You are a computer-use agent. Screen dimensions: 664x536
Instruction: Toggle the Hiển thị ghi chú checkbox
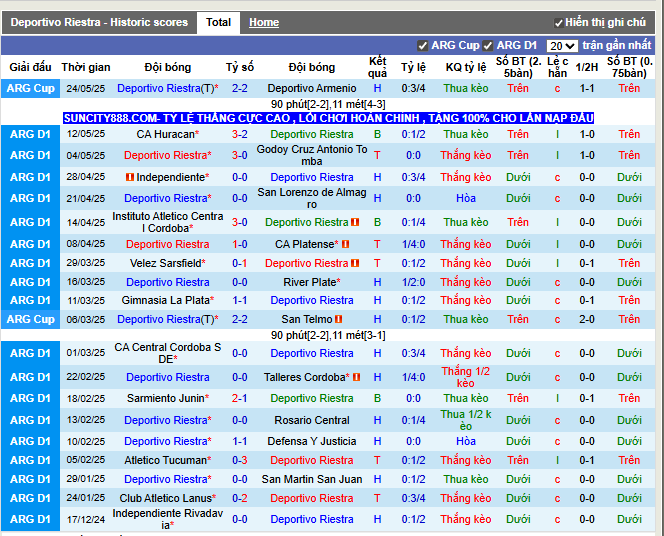pos(559,23)
